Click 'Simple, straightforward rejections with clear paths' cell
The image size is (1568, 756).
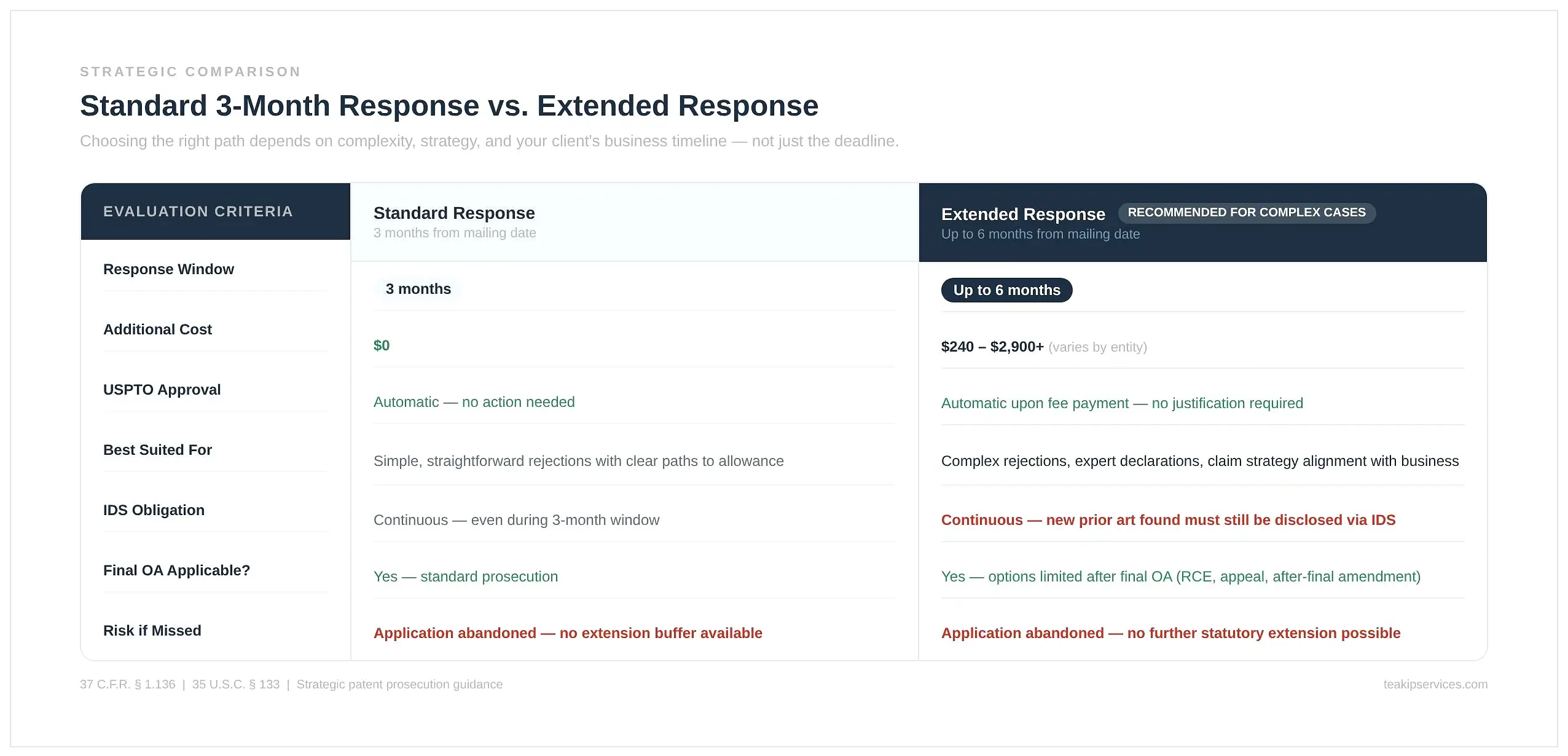(578, 461)
